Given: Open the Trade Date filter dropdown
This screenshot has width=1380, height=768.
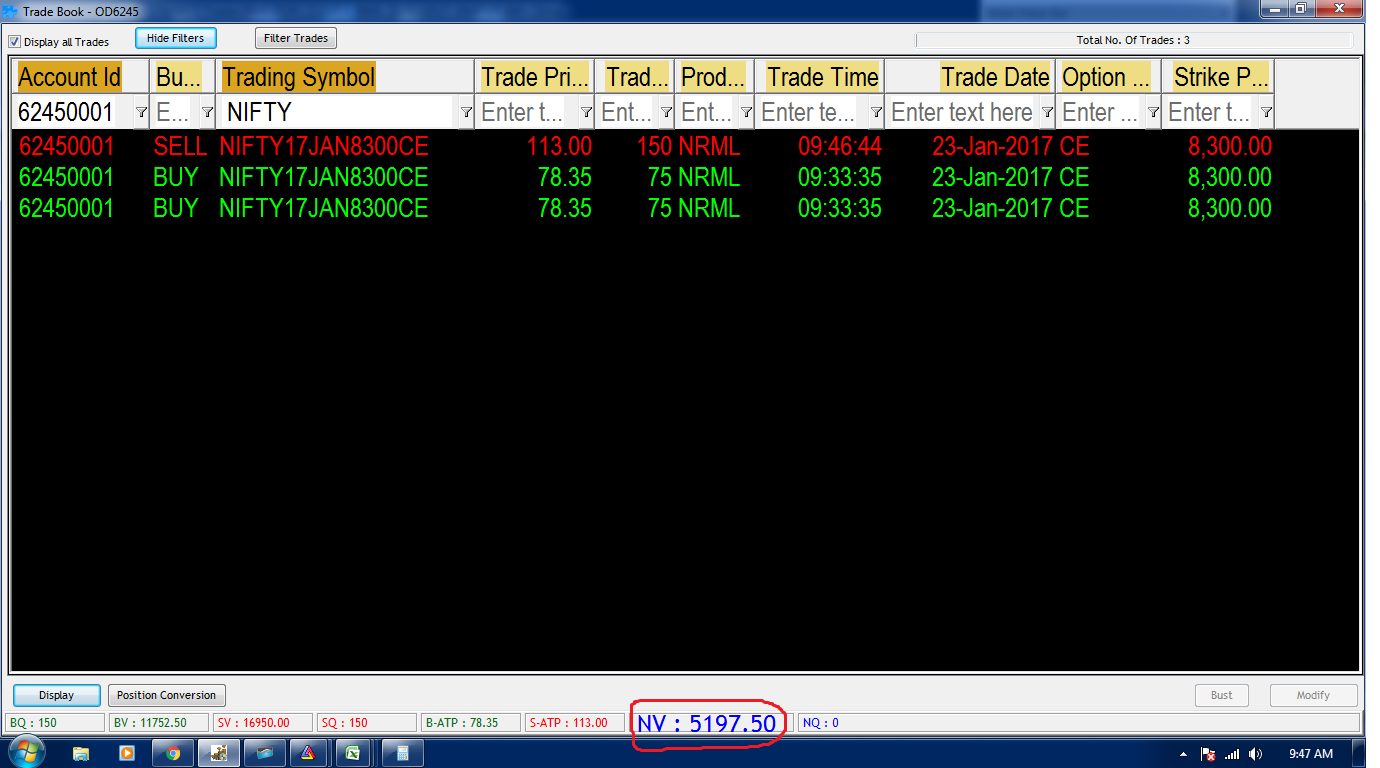Looking at the screenshot, I should click(x=1047, y=112).
